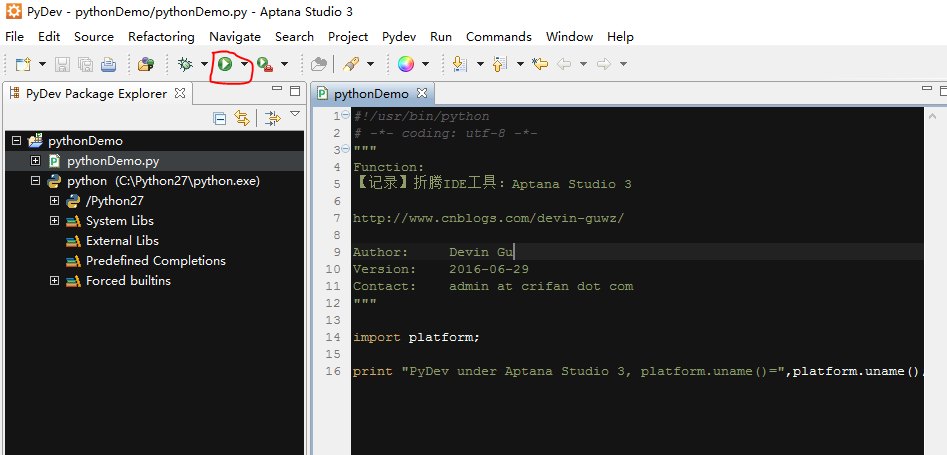The height and width of the screenshot is (455, 947).
Task: Open the Next Annotation dropdown arrow
Action: pyautogui.click(x=480, y=64)
